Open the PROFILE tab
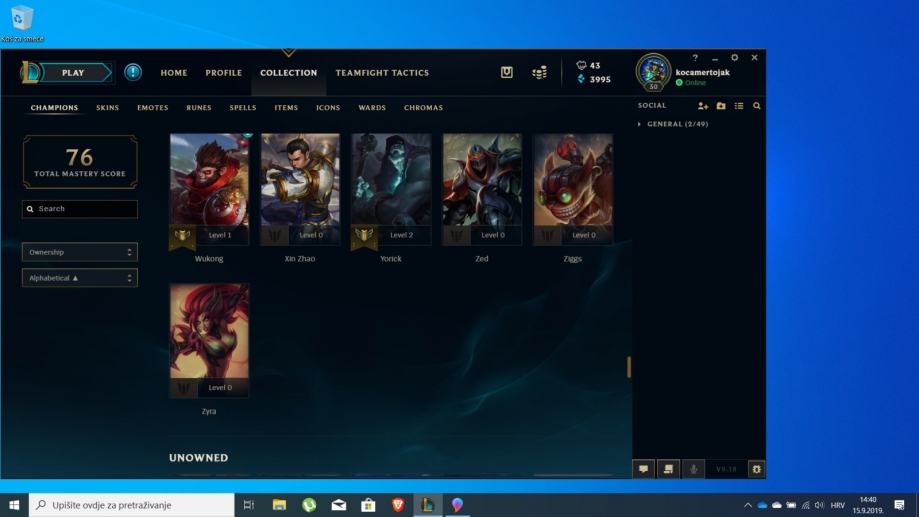 coord(223,73)
